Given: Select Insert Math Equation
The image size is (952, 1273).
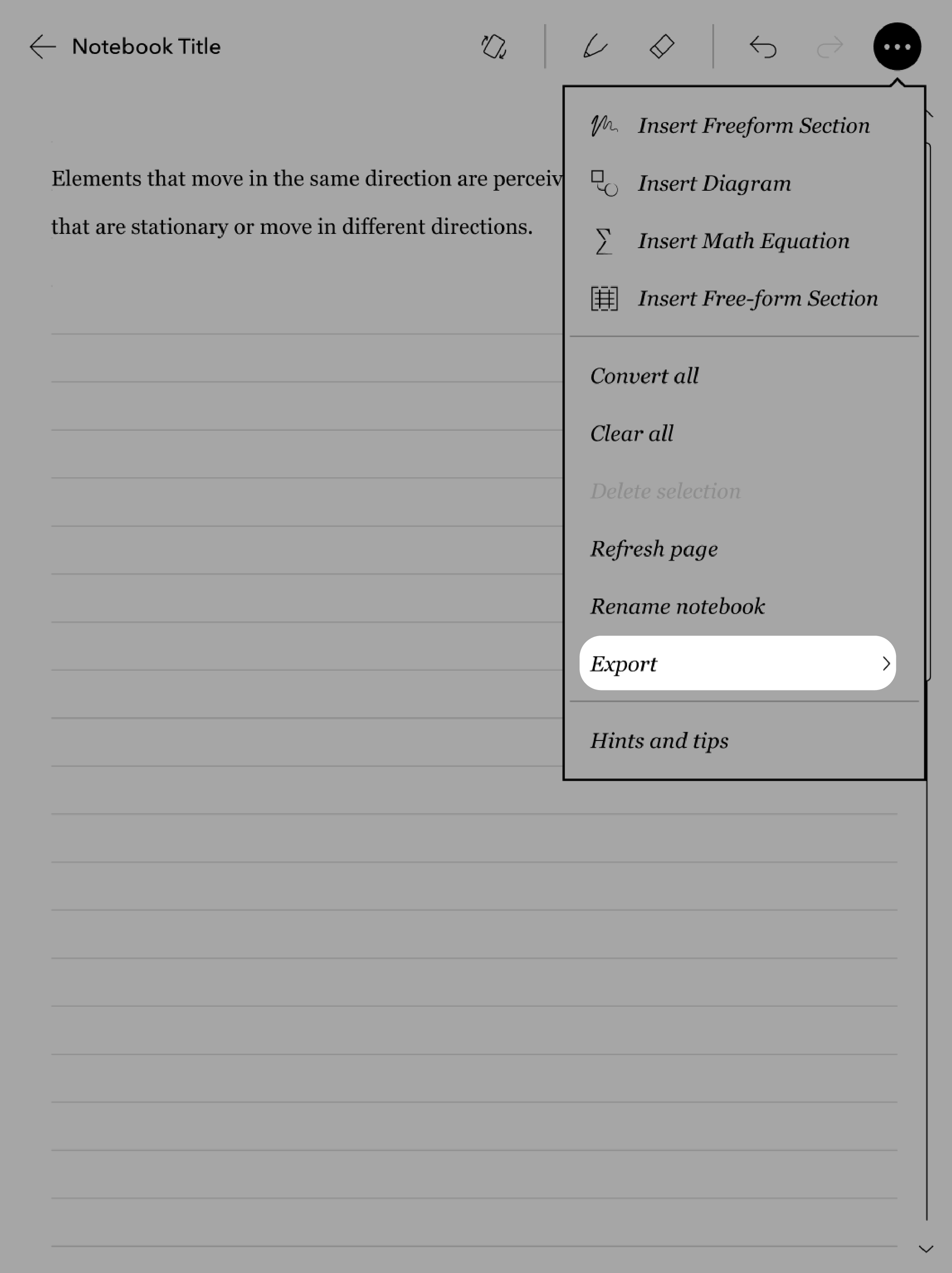Looking at the screenshot, I should point(743,241).
